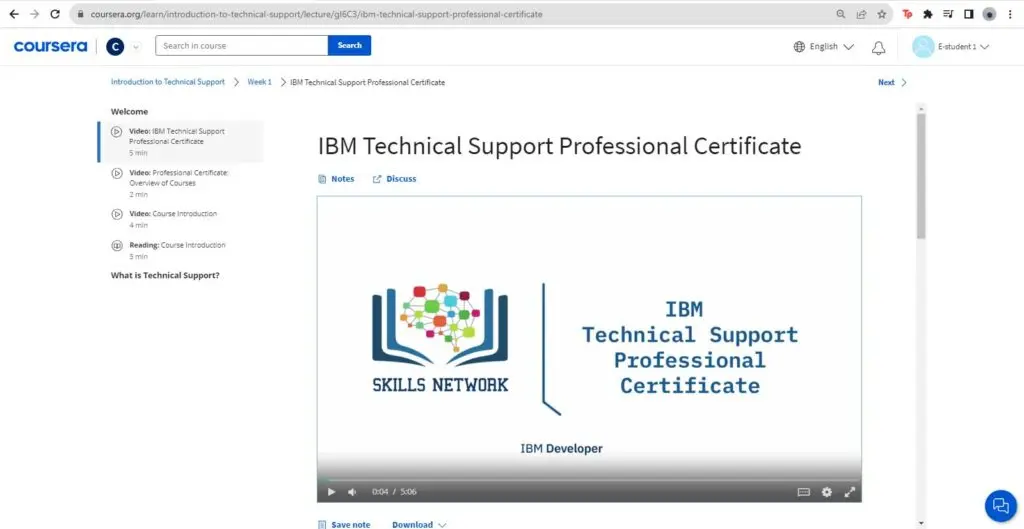Click play icon beside Overview of Courses

pos(116,173)
